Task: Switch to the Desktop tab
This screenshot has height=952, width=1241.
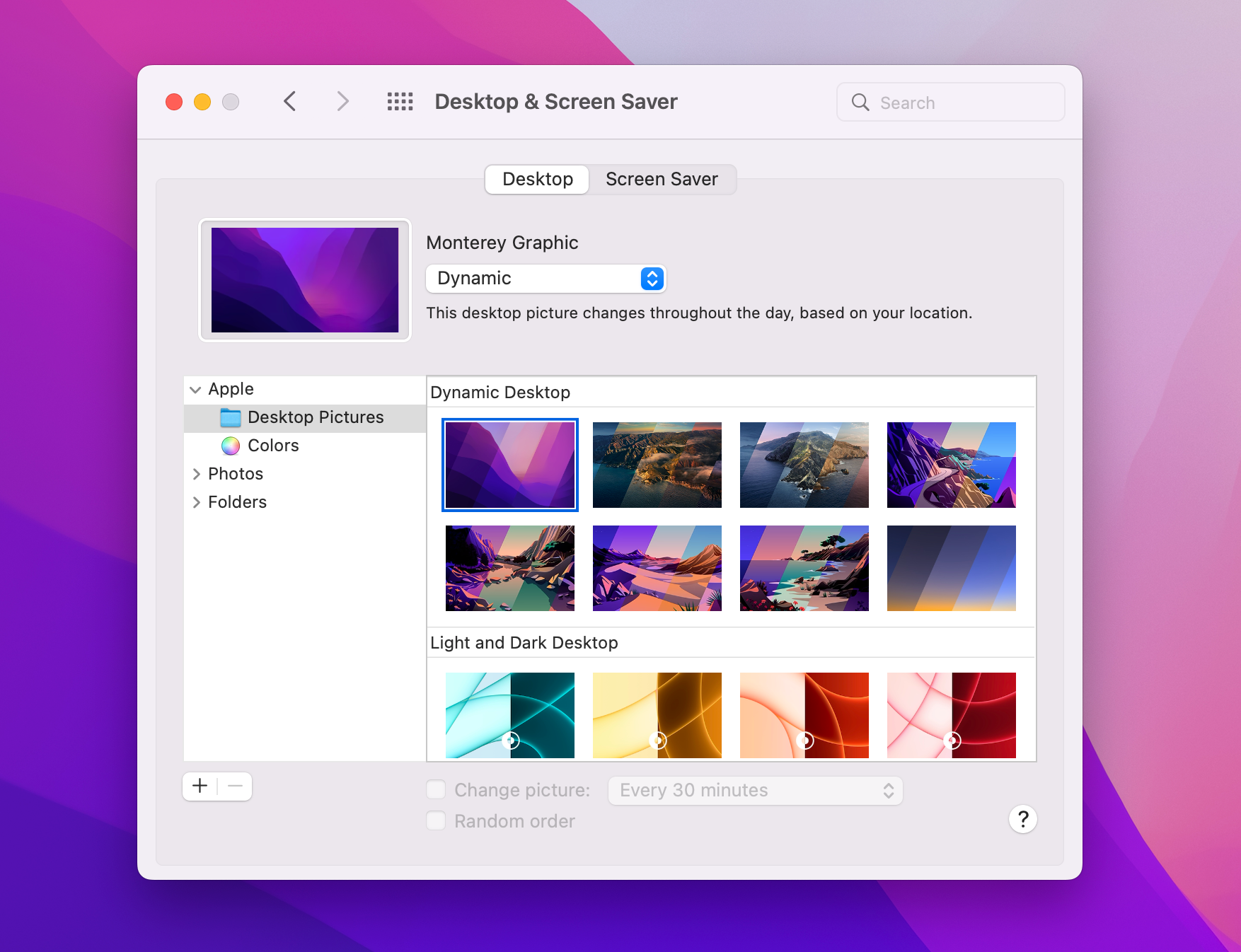Action: coord(538,180)
